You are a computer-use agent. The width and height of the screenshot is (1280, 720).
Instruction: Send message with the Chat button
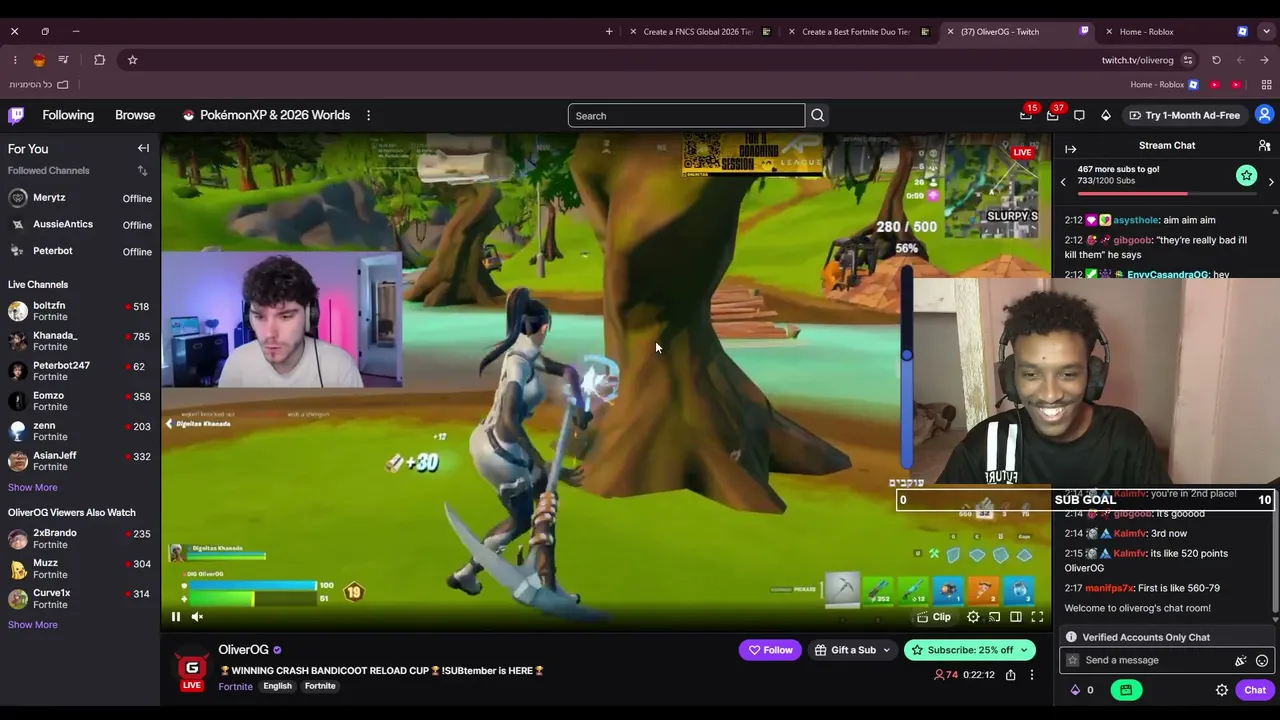click(x=1255, y=690)
